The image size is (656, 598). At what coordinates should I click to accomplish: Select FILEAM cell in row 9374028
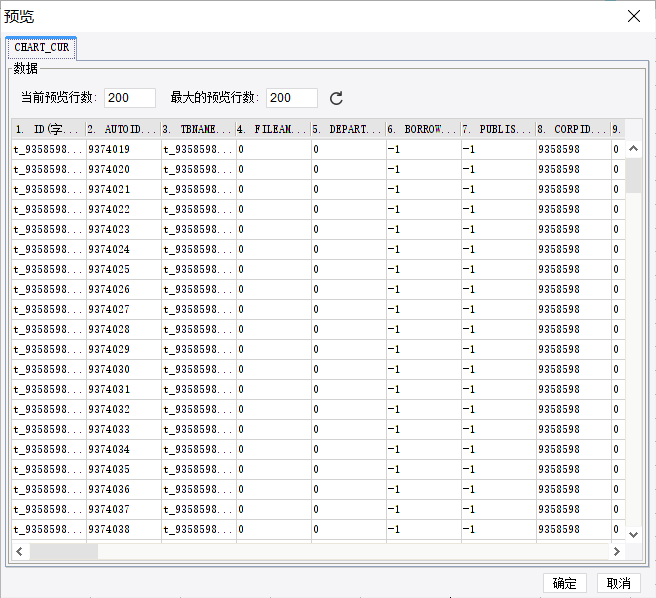[x=274, y=329]
